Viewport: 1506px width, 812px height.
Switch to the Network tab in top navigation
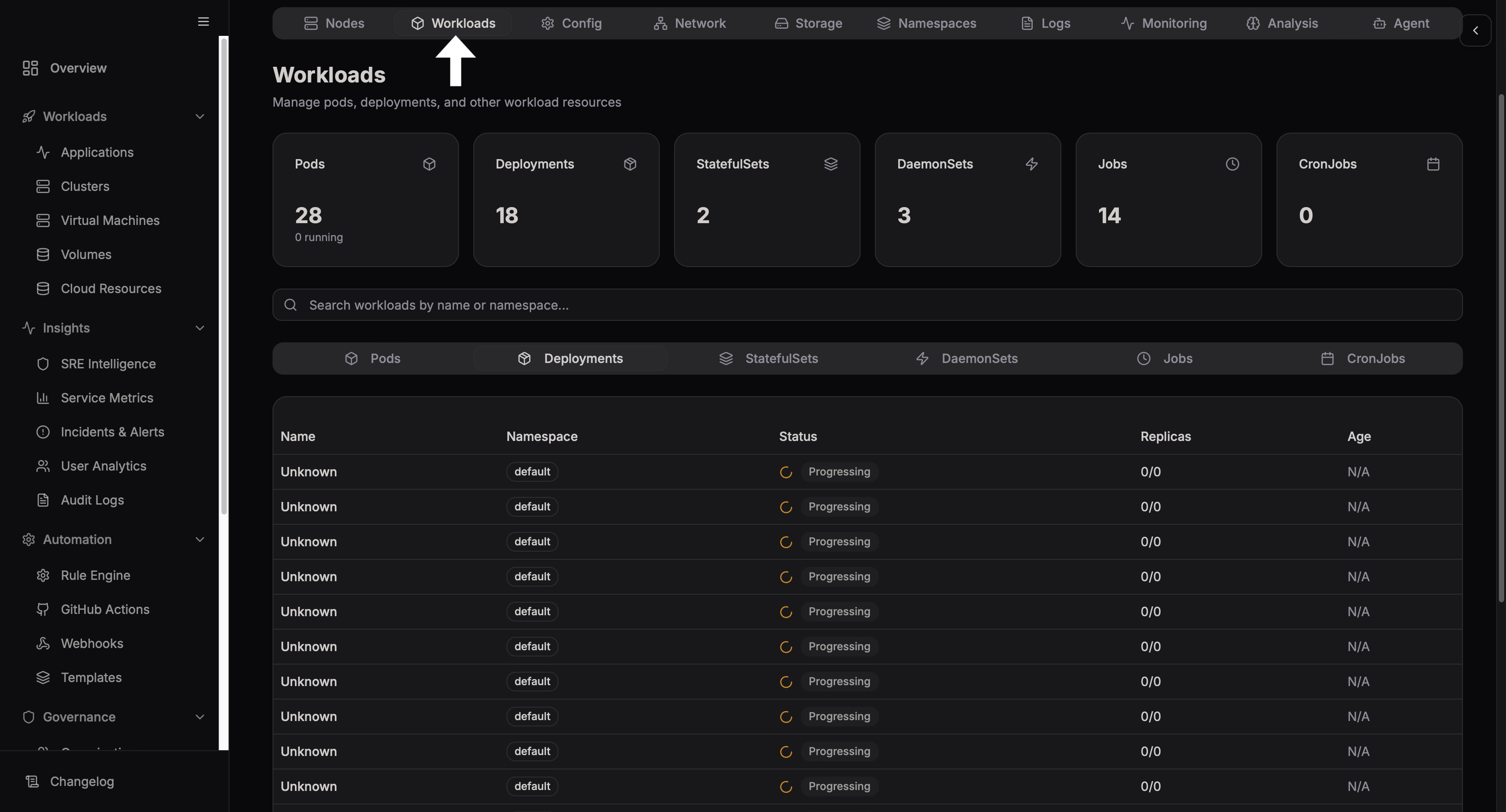click(690, 23)
